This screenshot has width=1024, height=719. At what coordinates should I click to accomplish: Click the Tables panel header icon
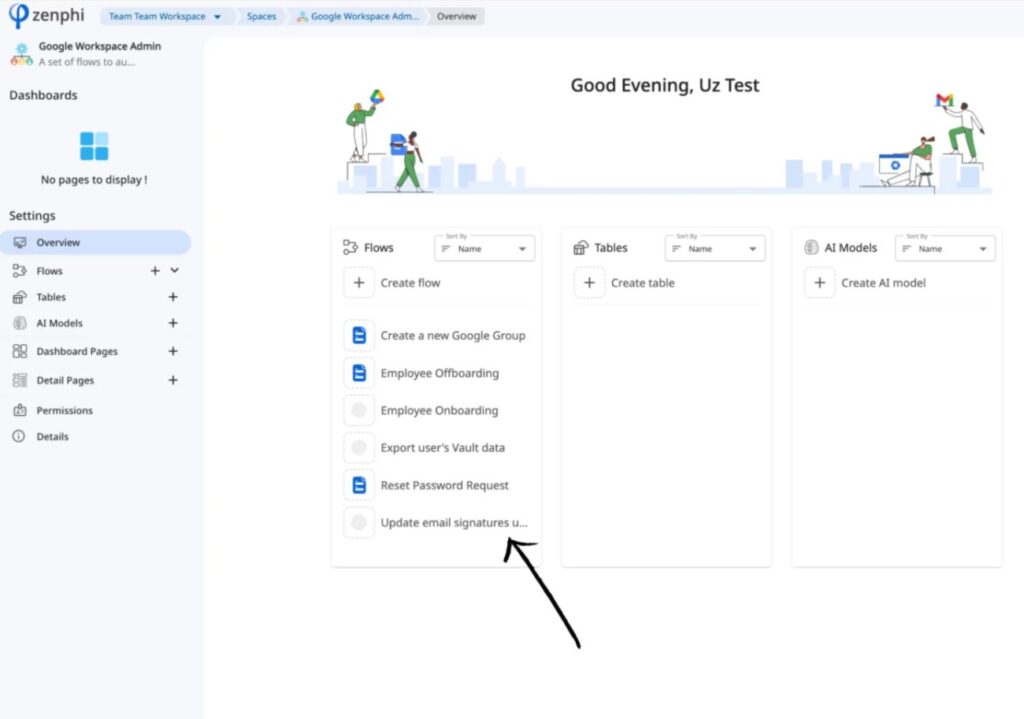(x=581, y=248)
